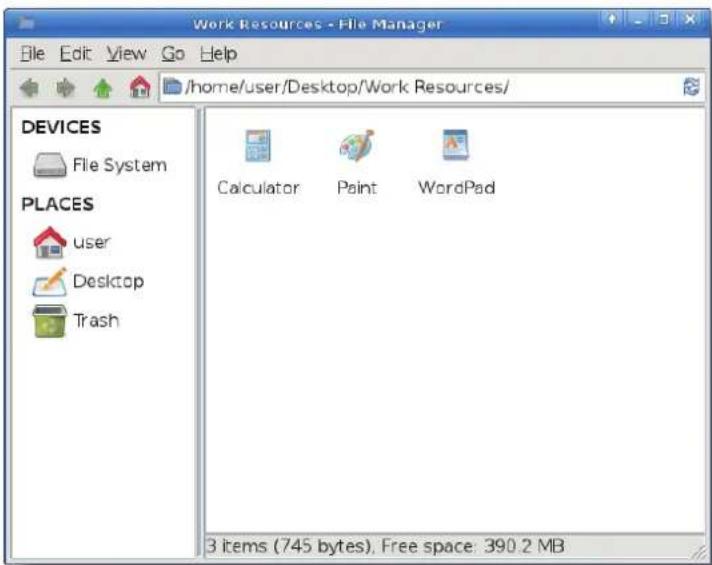Select the Desktop label under Places
This screenshot has height=565, width=712.
pos(108,281)
